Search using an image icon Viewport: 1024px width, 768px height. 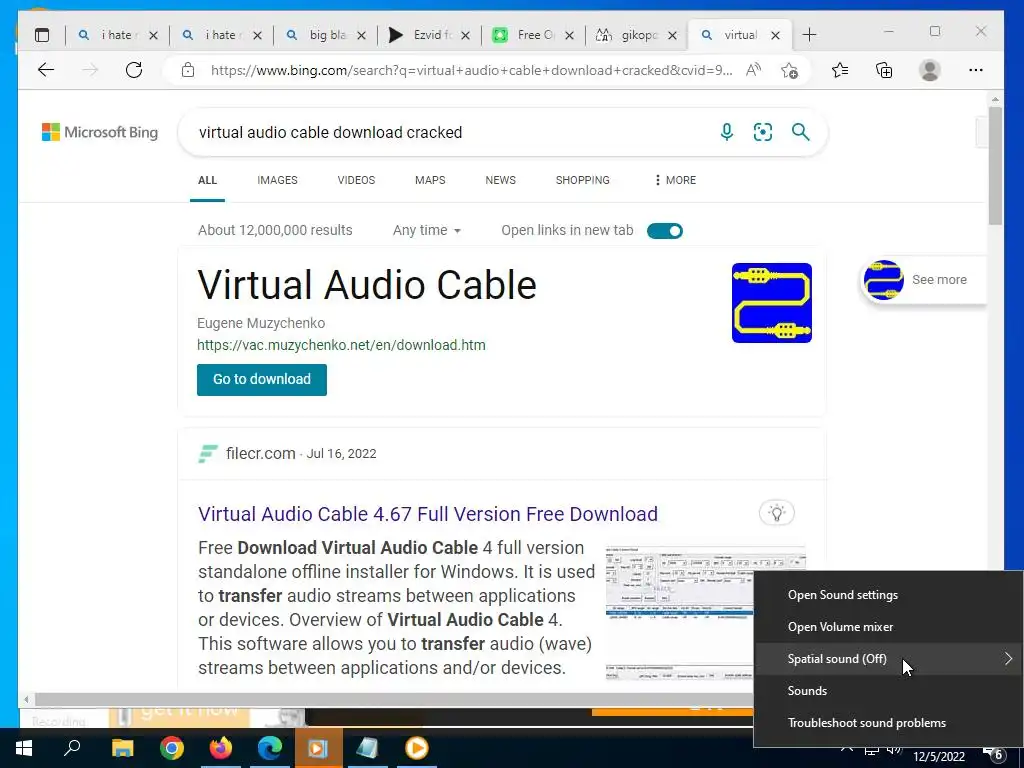[x=763, y=132]
